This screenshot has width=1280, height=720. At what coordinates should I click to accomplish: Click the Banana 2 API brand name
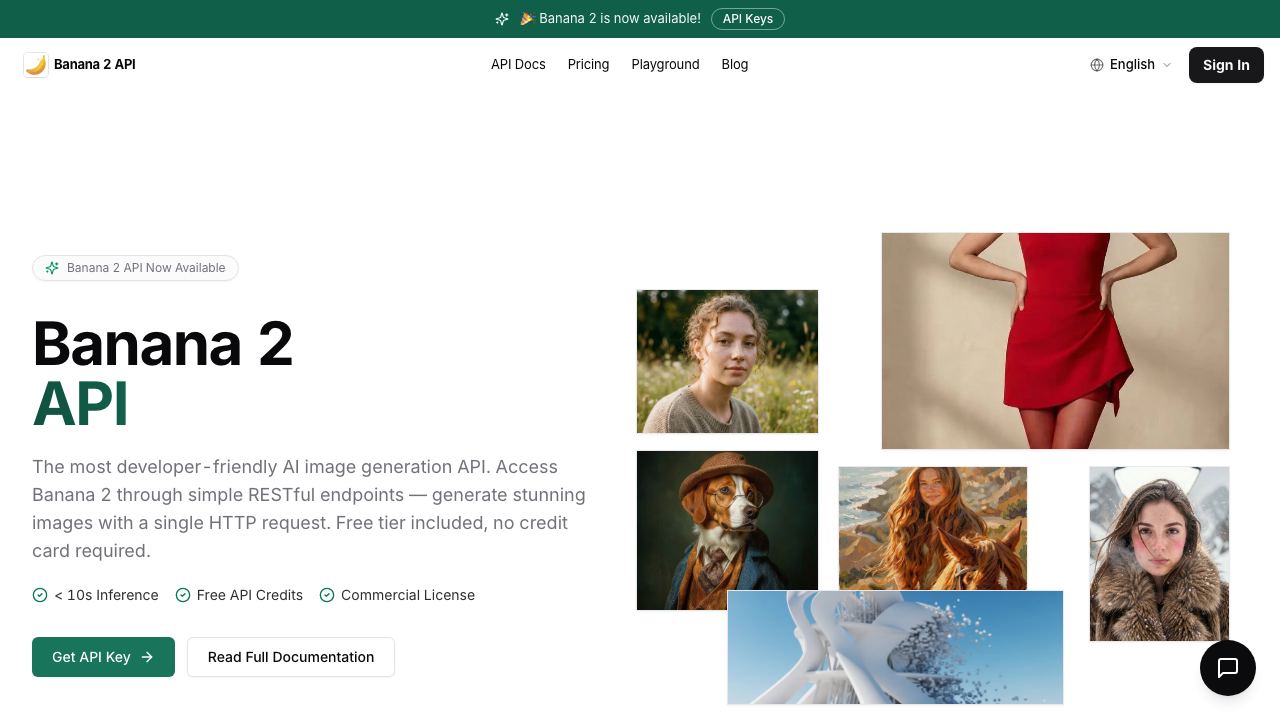coord(95,65)
